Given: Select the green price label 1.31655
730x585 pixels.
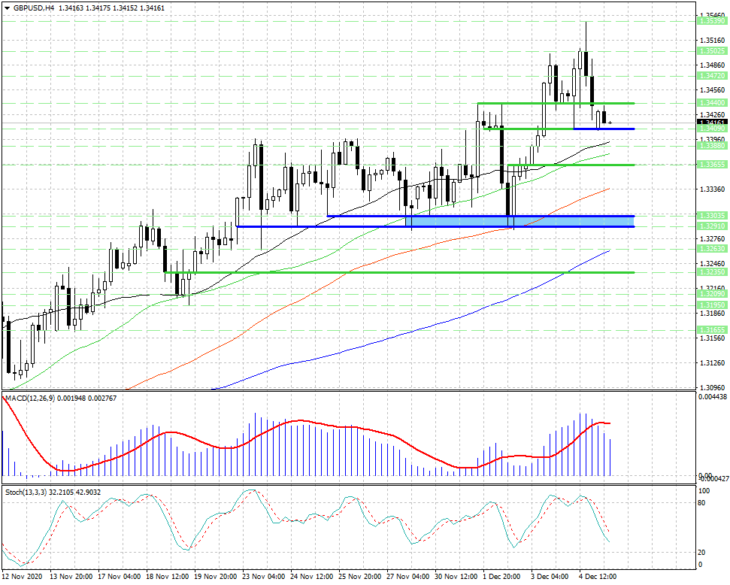Looking at the screenshot, I should (x=712, y=329).
